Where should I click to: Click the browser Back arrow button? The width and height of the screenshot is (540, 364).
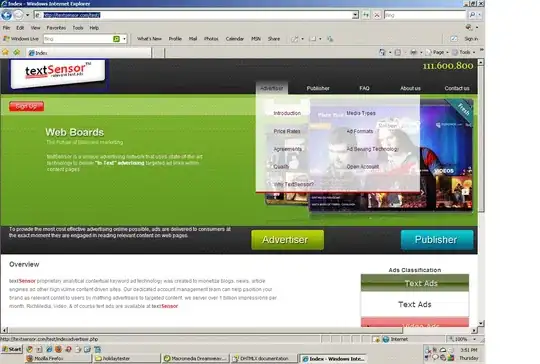point(6,15)
